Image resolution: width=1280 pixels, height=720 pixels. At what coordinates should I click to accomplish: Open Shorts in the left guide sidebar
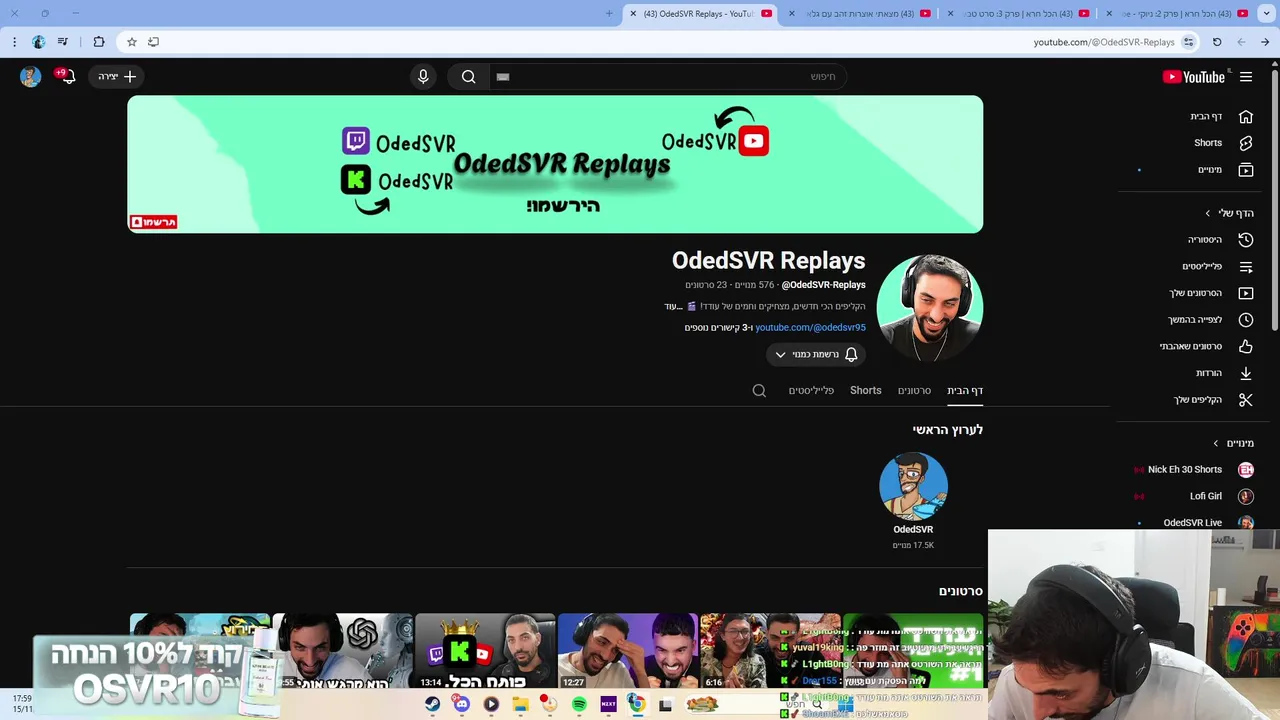point(1221,143)
